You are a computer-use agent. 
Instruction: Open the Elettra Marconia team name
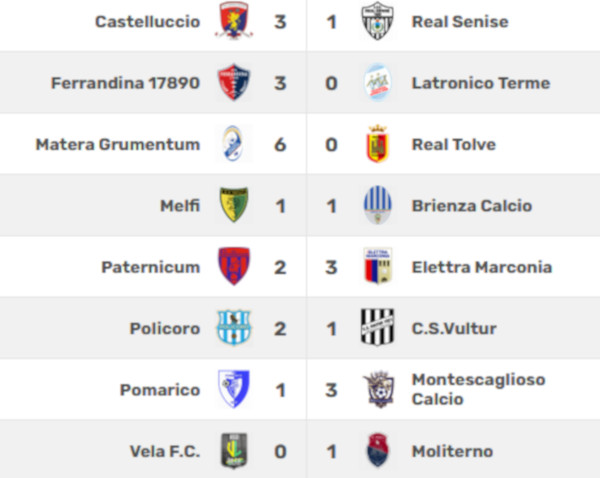pyautogui.click(x=482, y=267)
